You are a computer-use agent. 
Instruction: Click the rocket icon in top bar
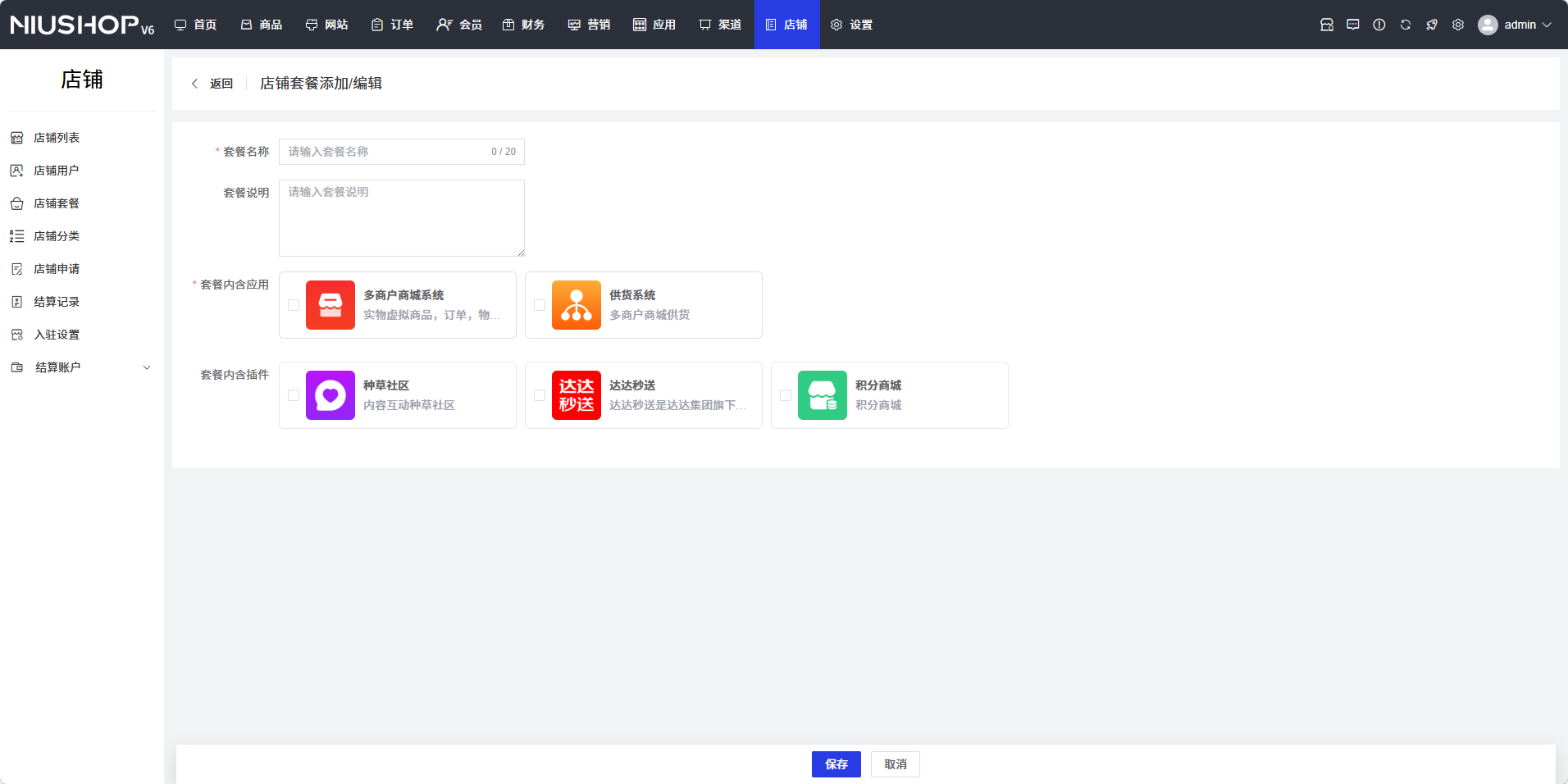coord(1431,25)
